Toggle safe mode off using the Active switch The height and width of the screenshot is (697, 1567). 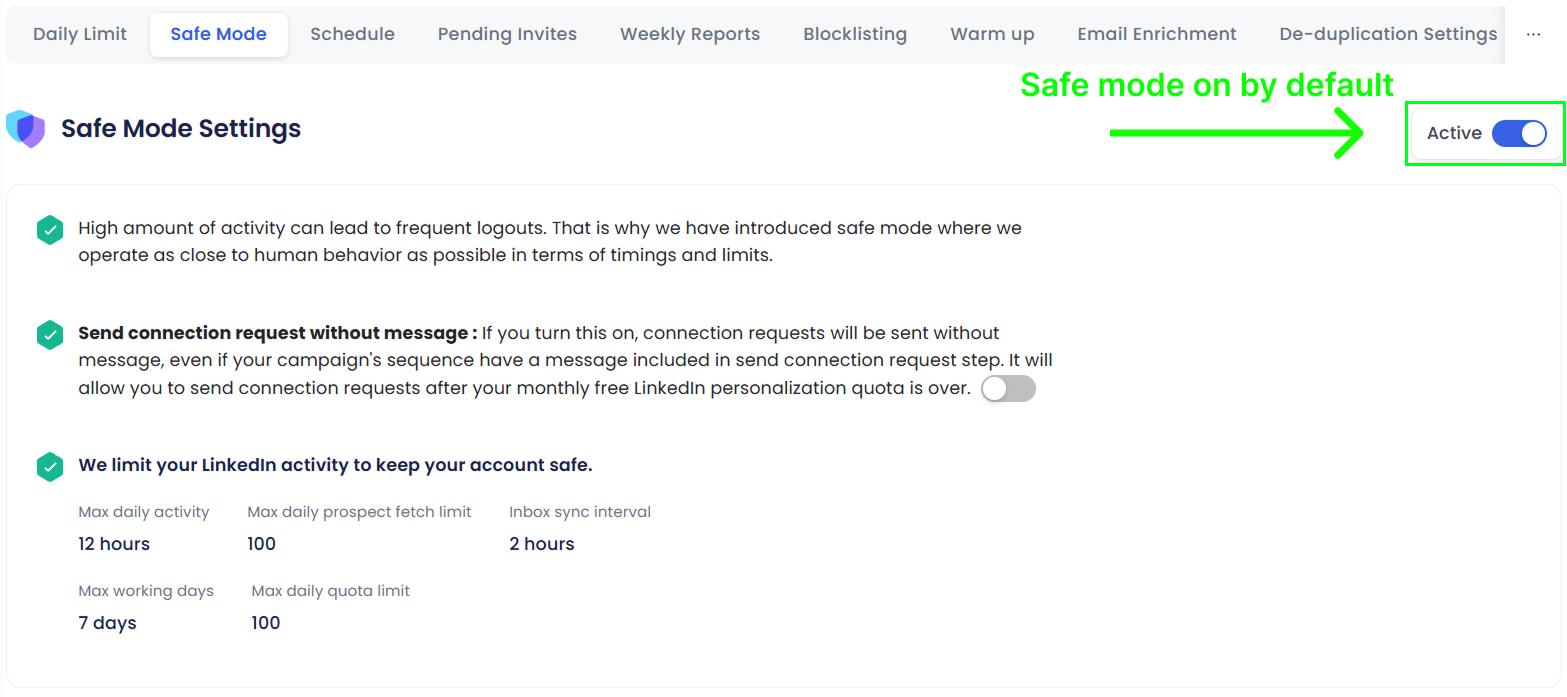pyautogui.click(x=1519, y=132)
